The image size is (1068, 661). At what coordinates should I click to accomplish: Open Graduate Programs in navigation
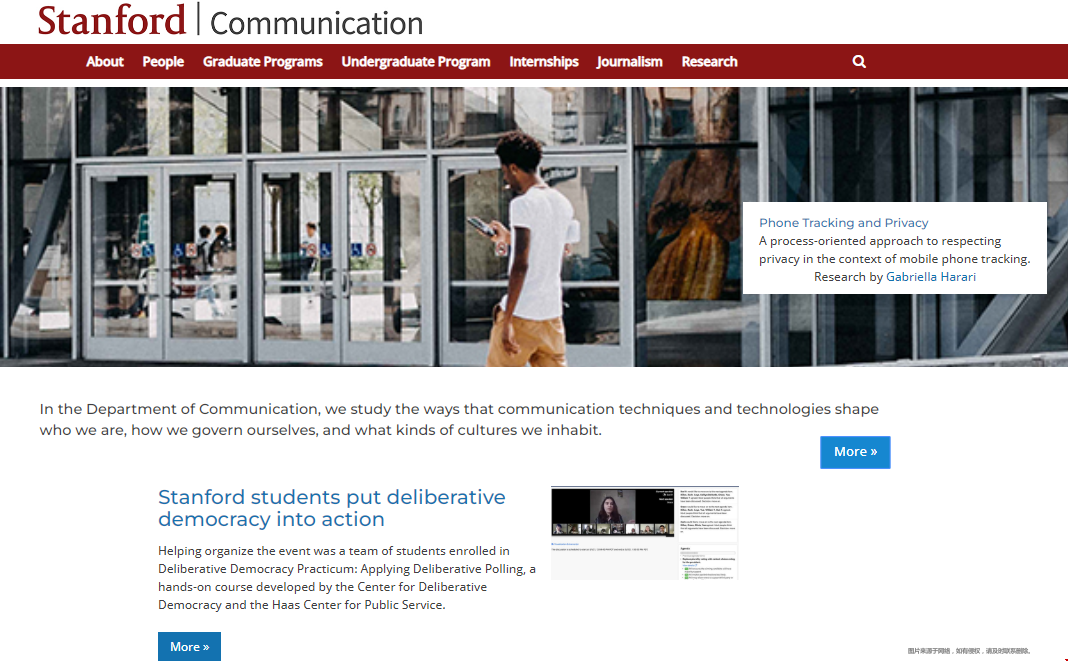263,61
